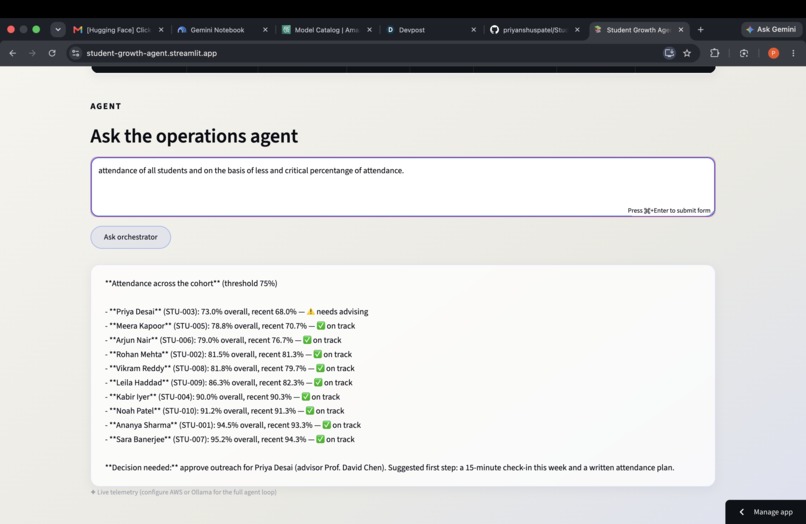Screen dimensions: 806x524
Task: Close the Hugging Face Gmail tab
Action: (x=161, y=30)
